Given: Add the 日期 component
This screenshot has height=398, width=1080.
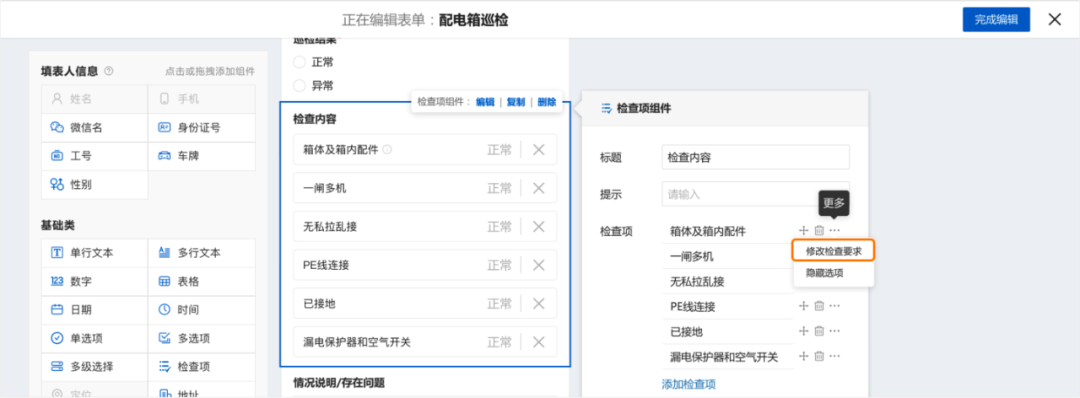Looking at the screenshot, I should tap(94, 310).
